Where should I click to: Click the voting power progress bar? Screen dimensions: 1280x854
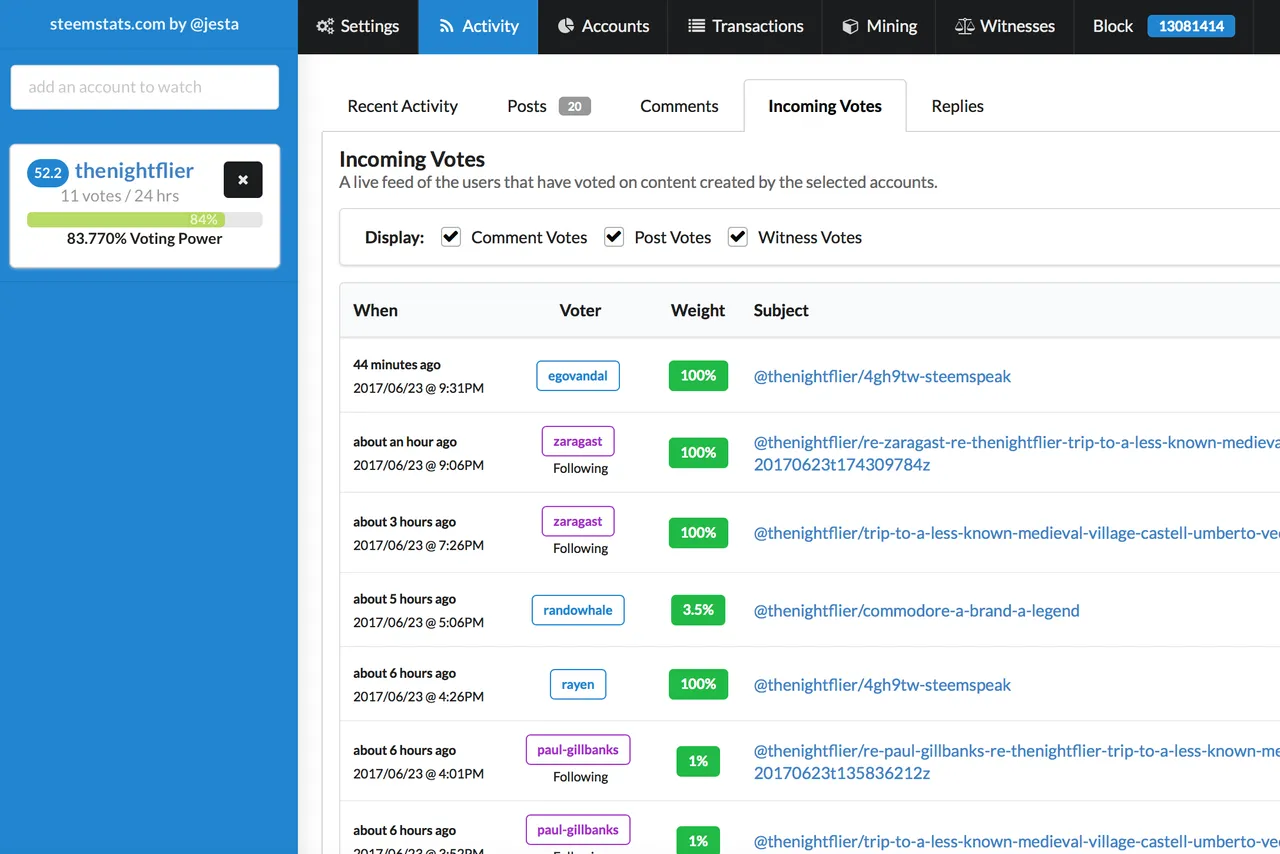pos(145,219)
